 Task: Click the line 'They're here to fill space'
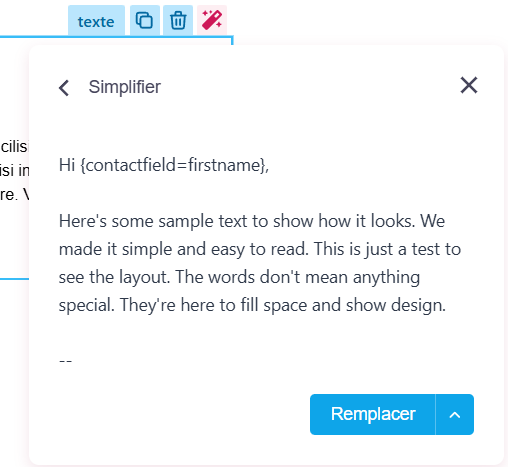tap(252, 305)
